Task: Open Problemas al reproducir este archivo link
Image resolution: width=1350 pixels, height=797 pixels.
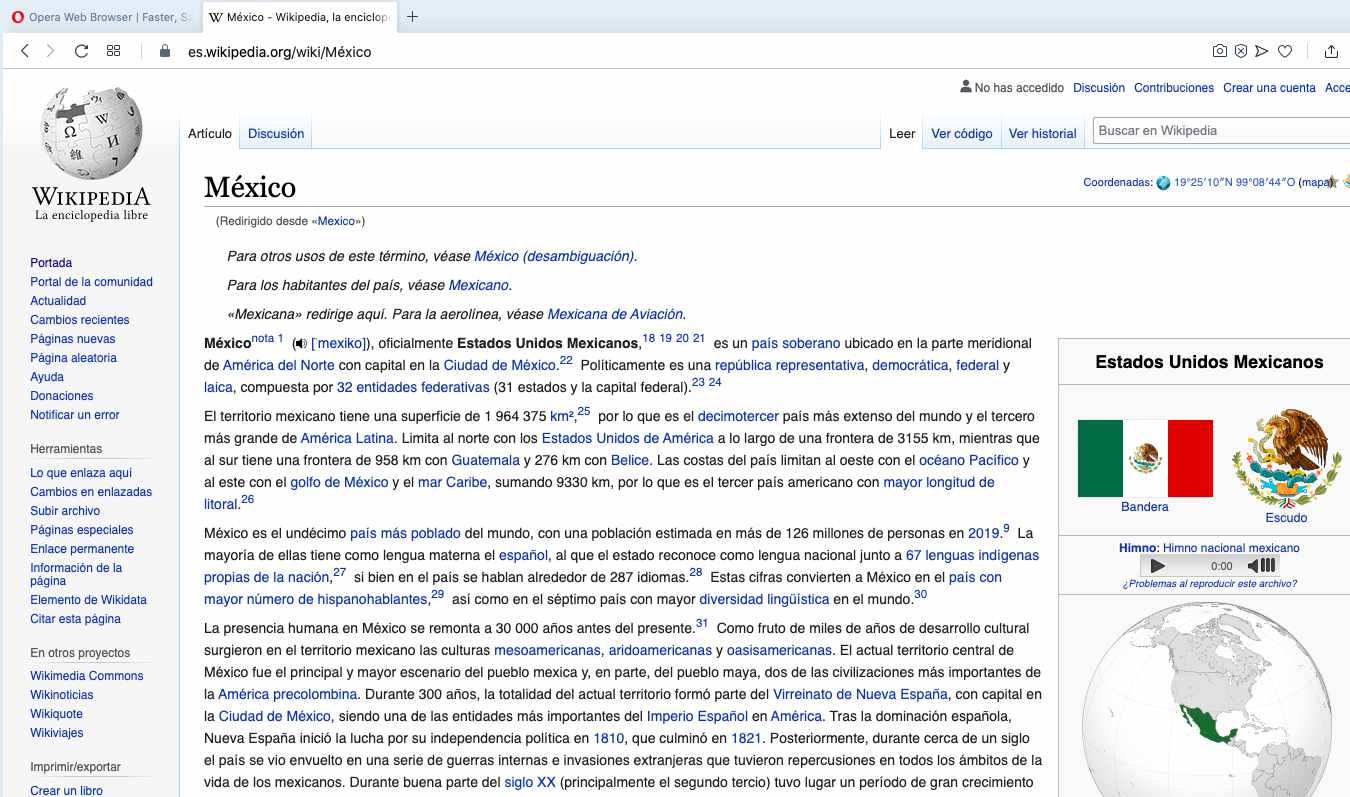Action: (1209, 584)
